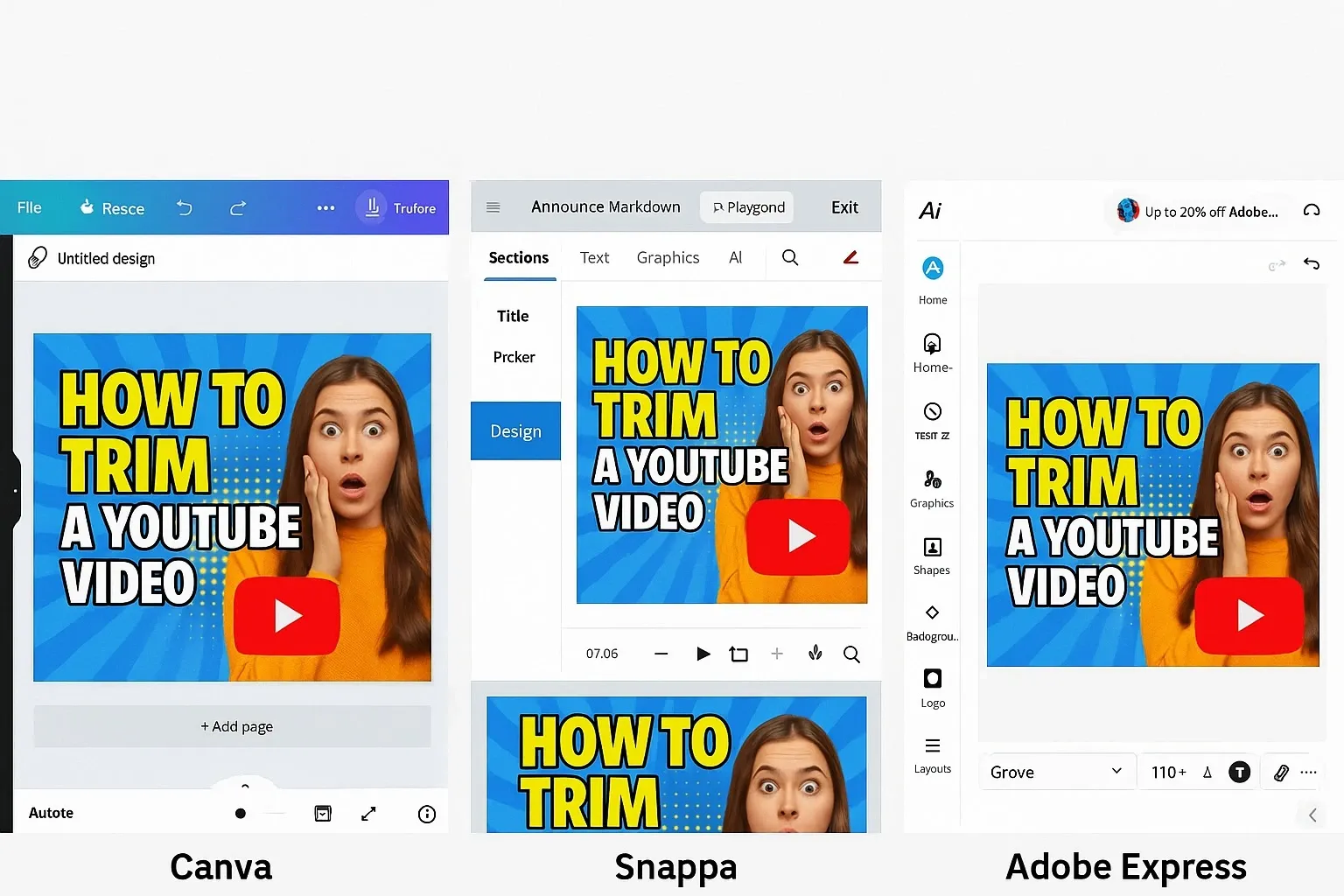Select the red pencil tool in Snappa toolbar
Viewport: 1344px width, 896px height.
850,257
